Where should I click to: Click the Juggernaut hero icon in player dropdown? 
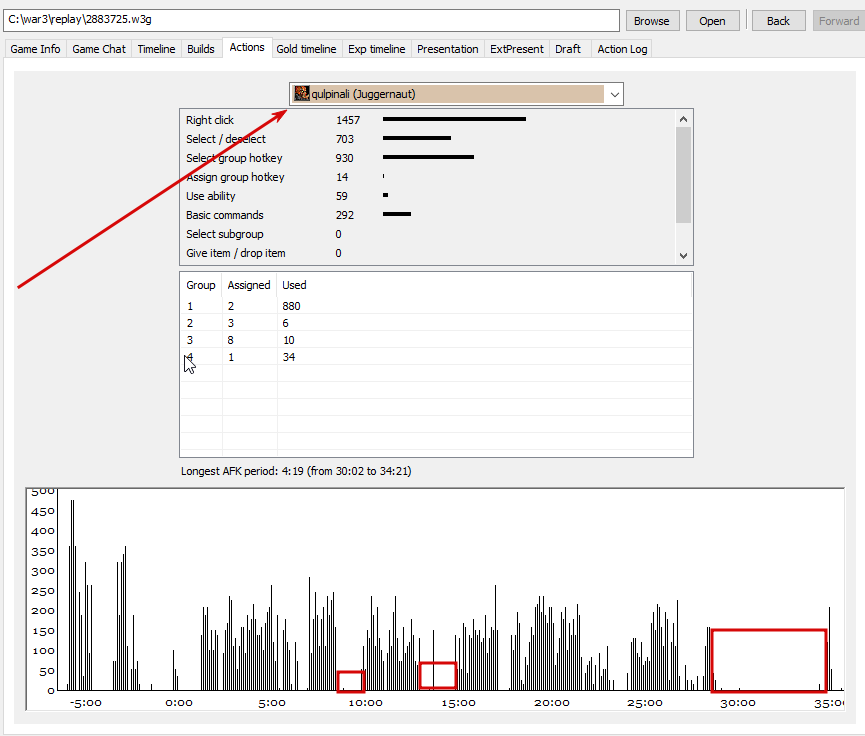click(301, 94)
